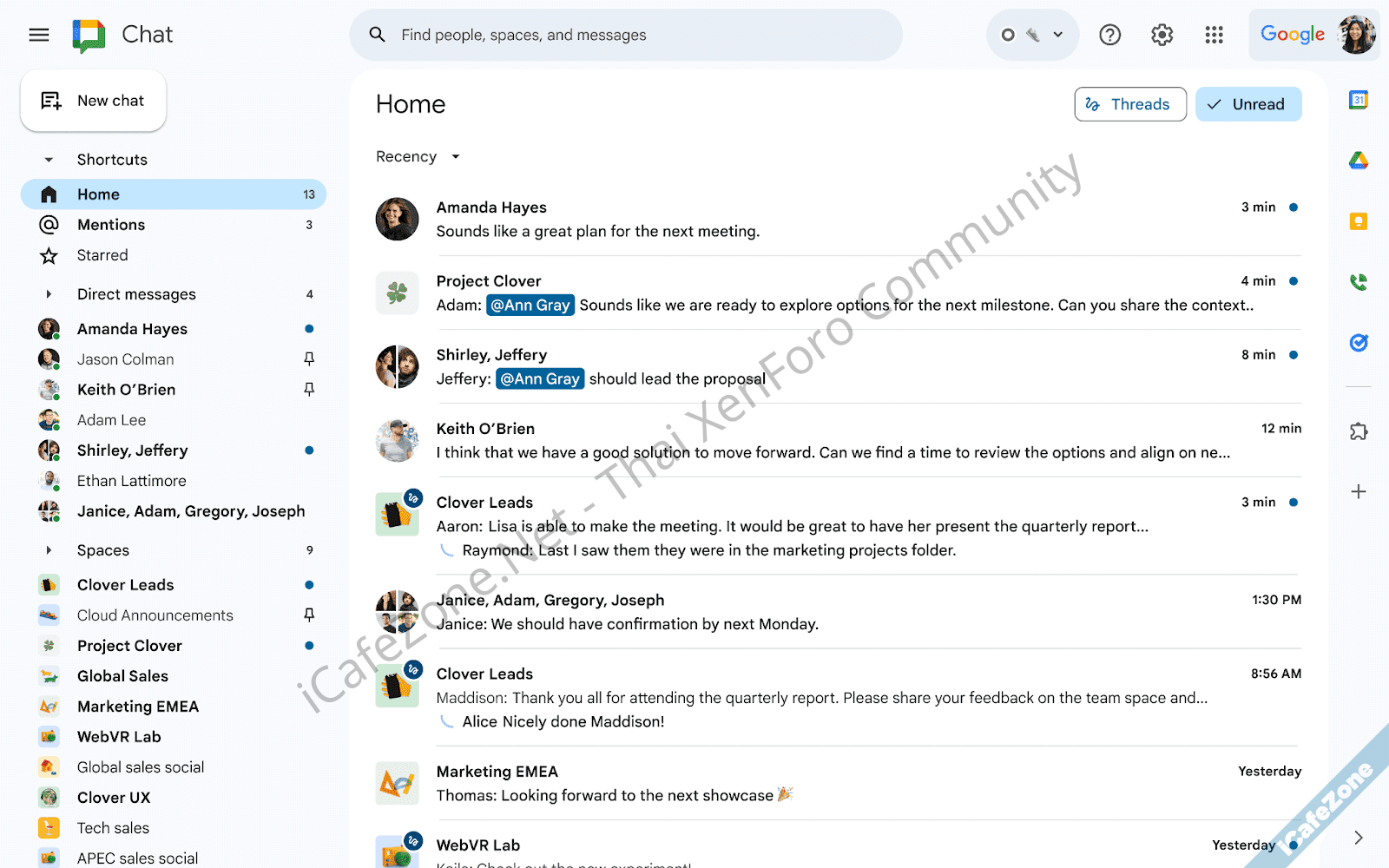Viewport: 1389px width, 868px height.
Task: Expand the Spaces section arrow
Action: coord(49,550)
